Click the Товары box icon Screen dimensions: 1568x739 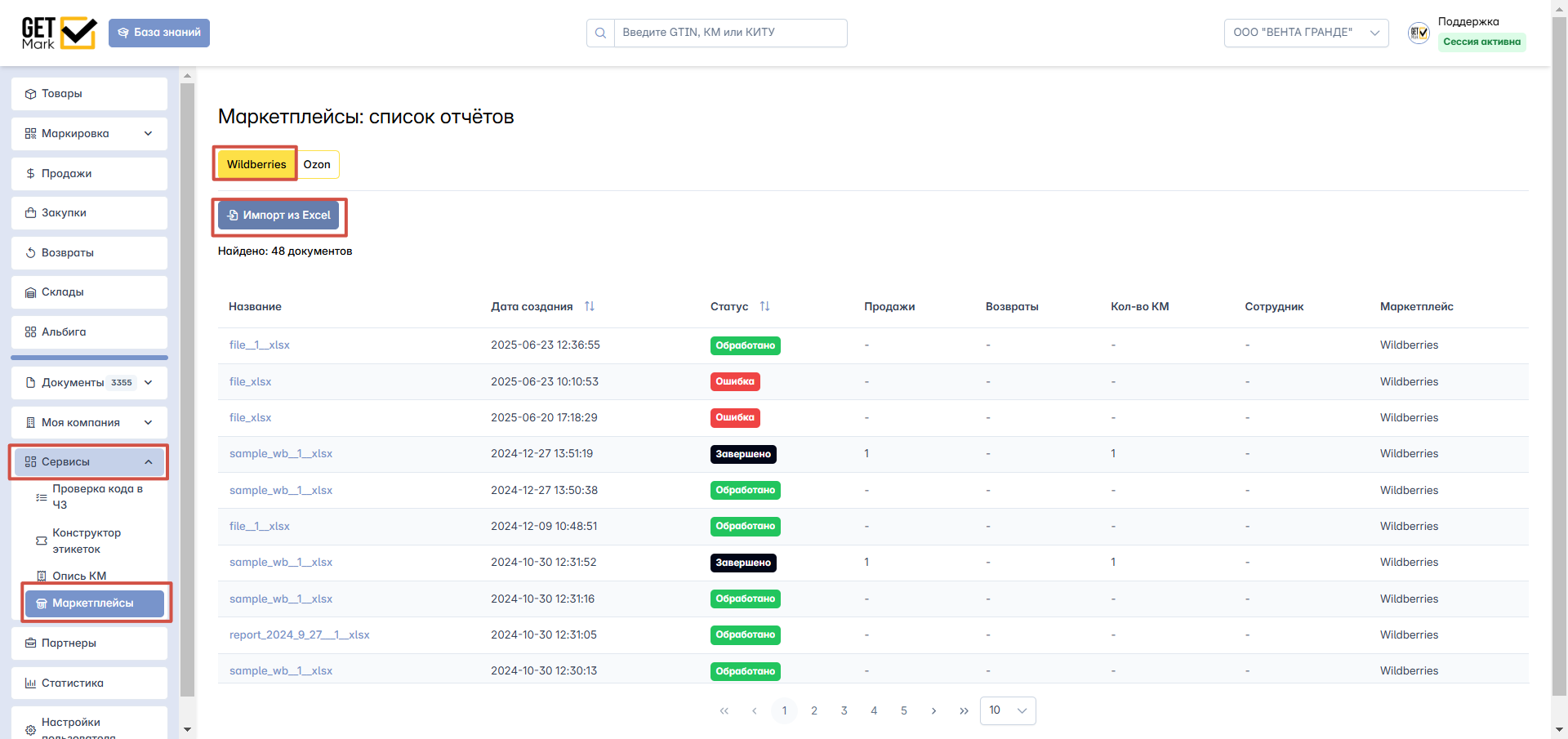(31, 94)
